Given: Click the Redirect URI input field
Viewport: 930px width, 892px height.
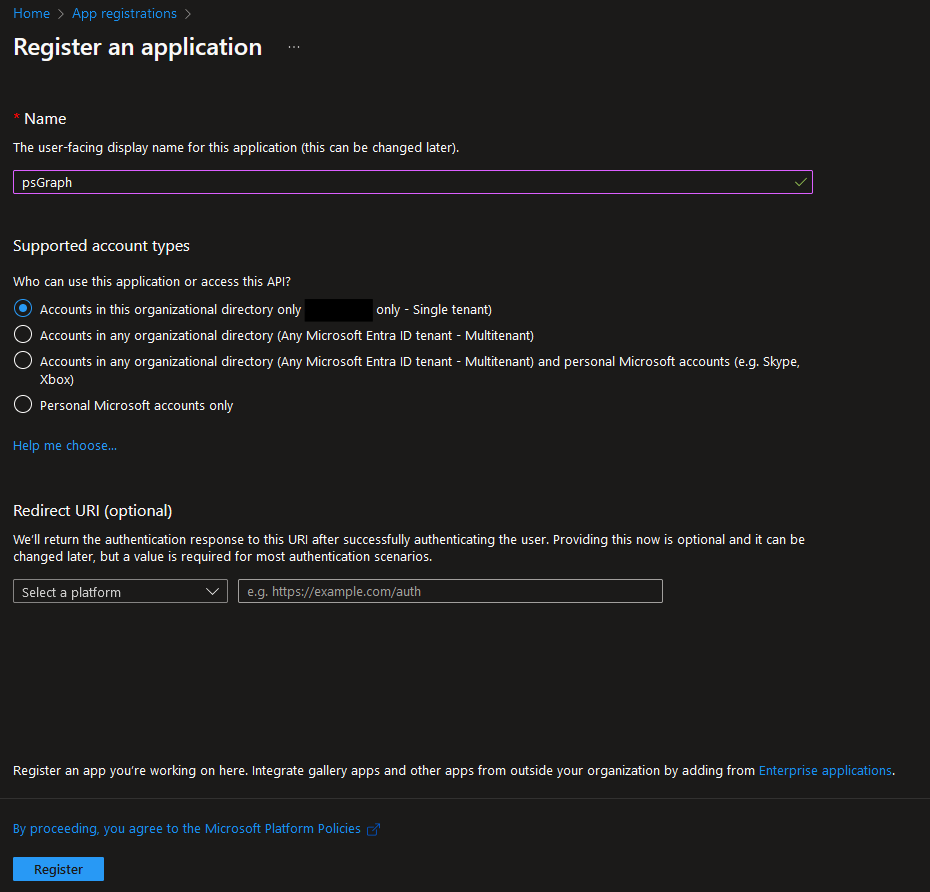Looking at the screenshot, I should click(450, 591).
